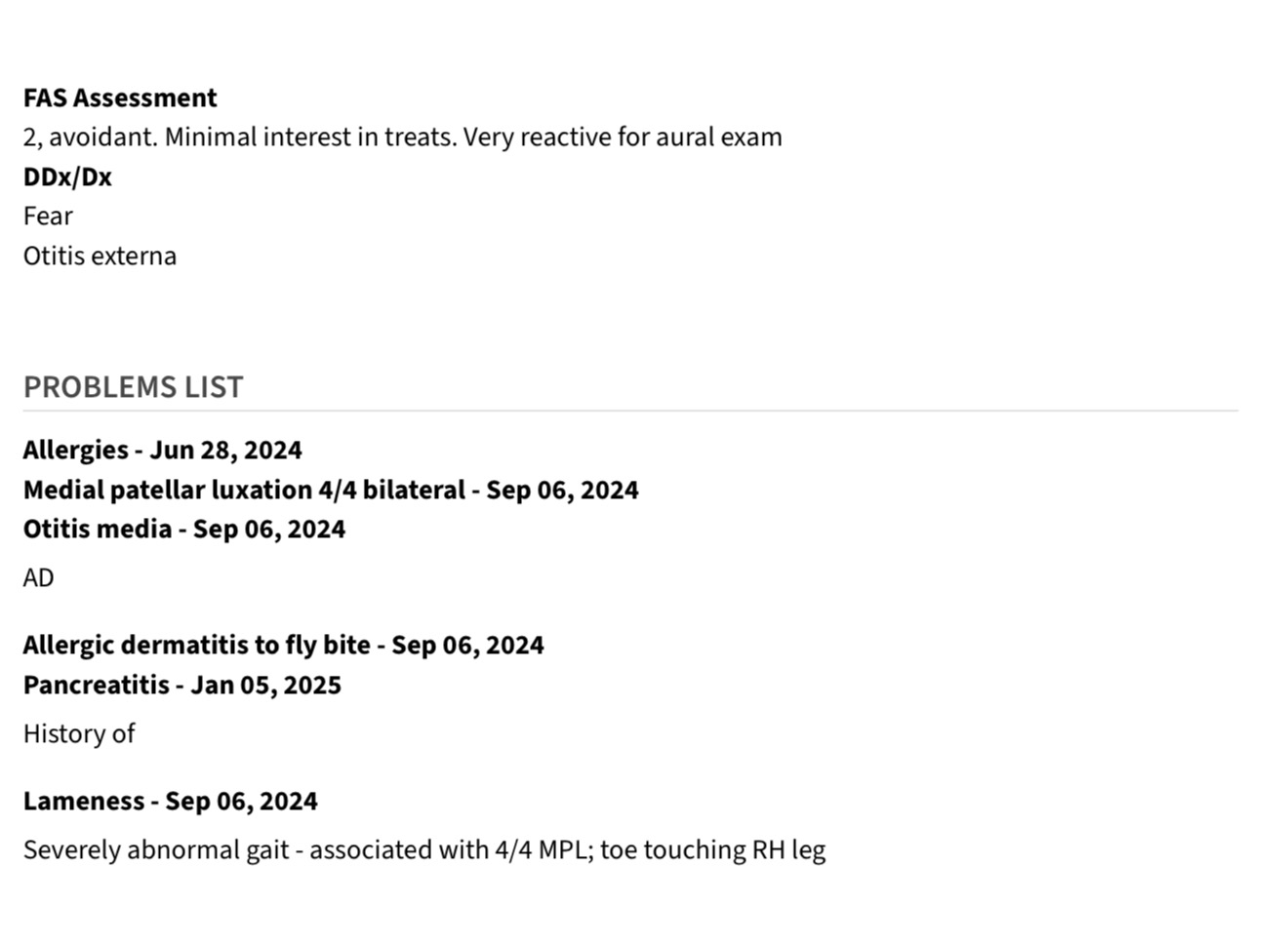Click the Jun 28, 2024 date

225,451
